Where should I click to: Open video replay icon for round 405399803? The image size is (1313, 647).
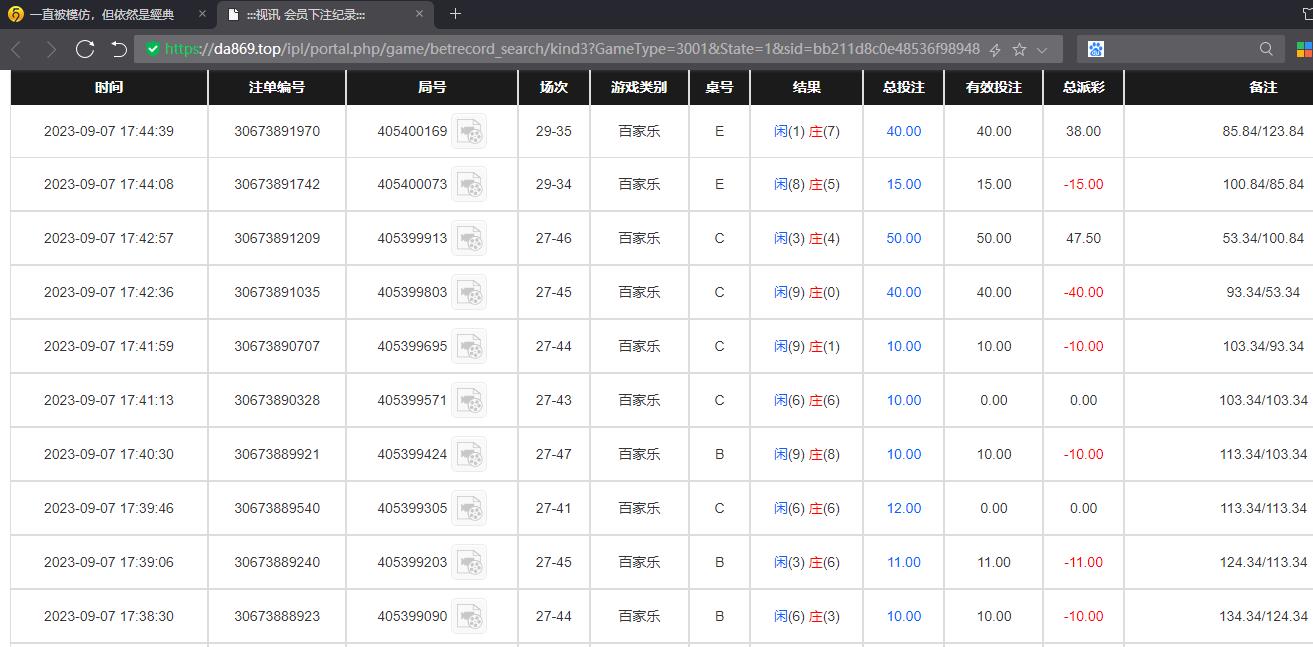(469, 293)
